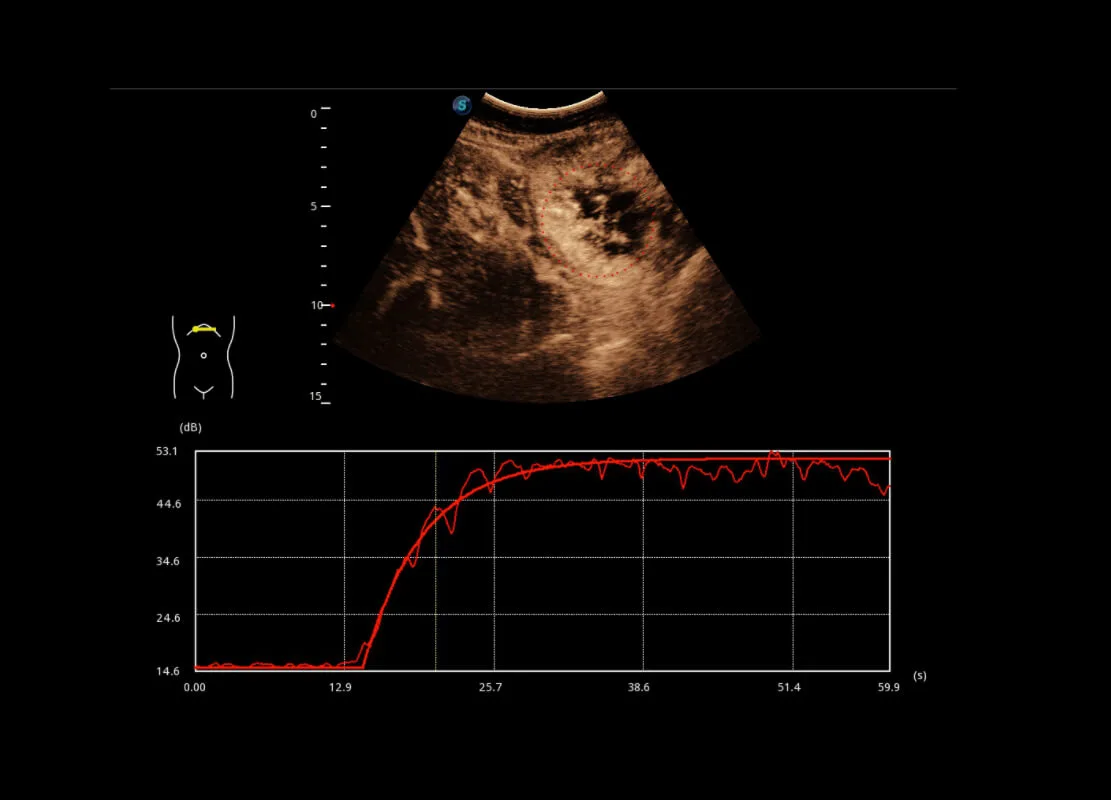
Task: Click the dark cystic area inside the ROI
Action: pyautogui.click(x=608, y=216)
